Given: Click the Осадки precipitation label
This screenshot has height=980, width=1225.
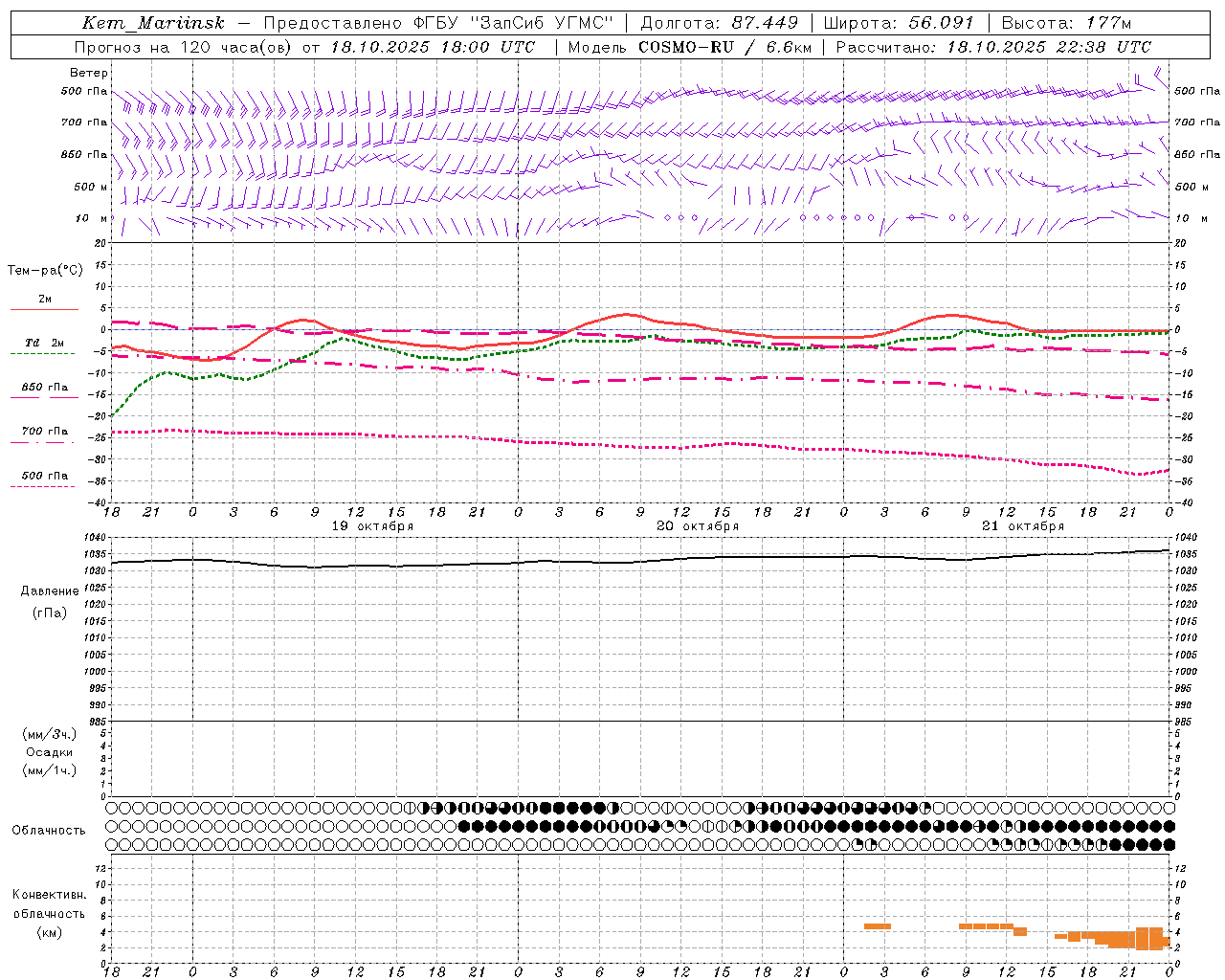Looking at the screenshot, I should coord(50,752).
